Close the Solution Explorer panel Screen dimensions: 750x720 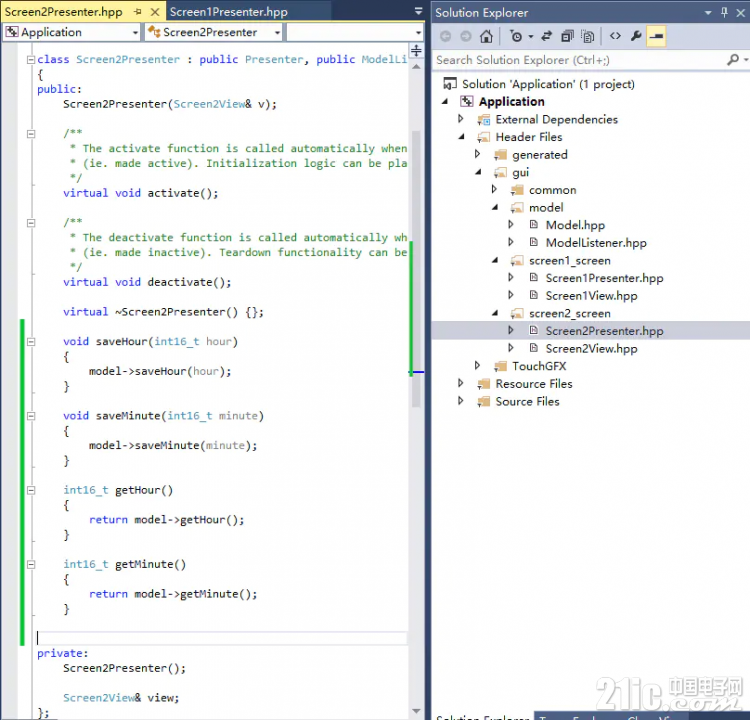740,12
